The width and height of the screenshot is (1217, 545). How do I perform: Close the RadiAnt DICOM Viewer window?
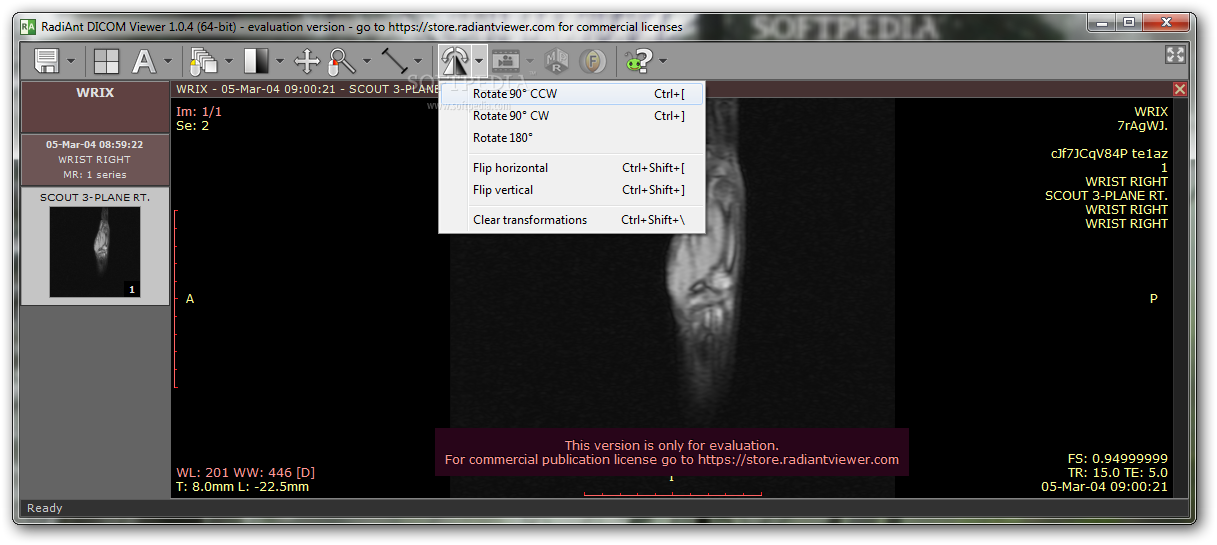(1165, 22)
